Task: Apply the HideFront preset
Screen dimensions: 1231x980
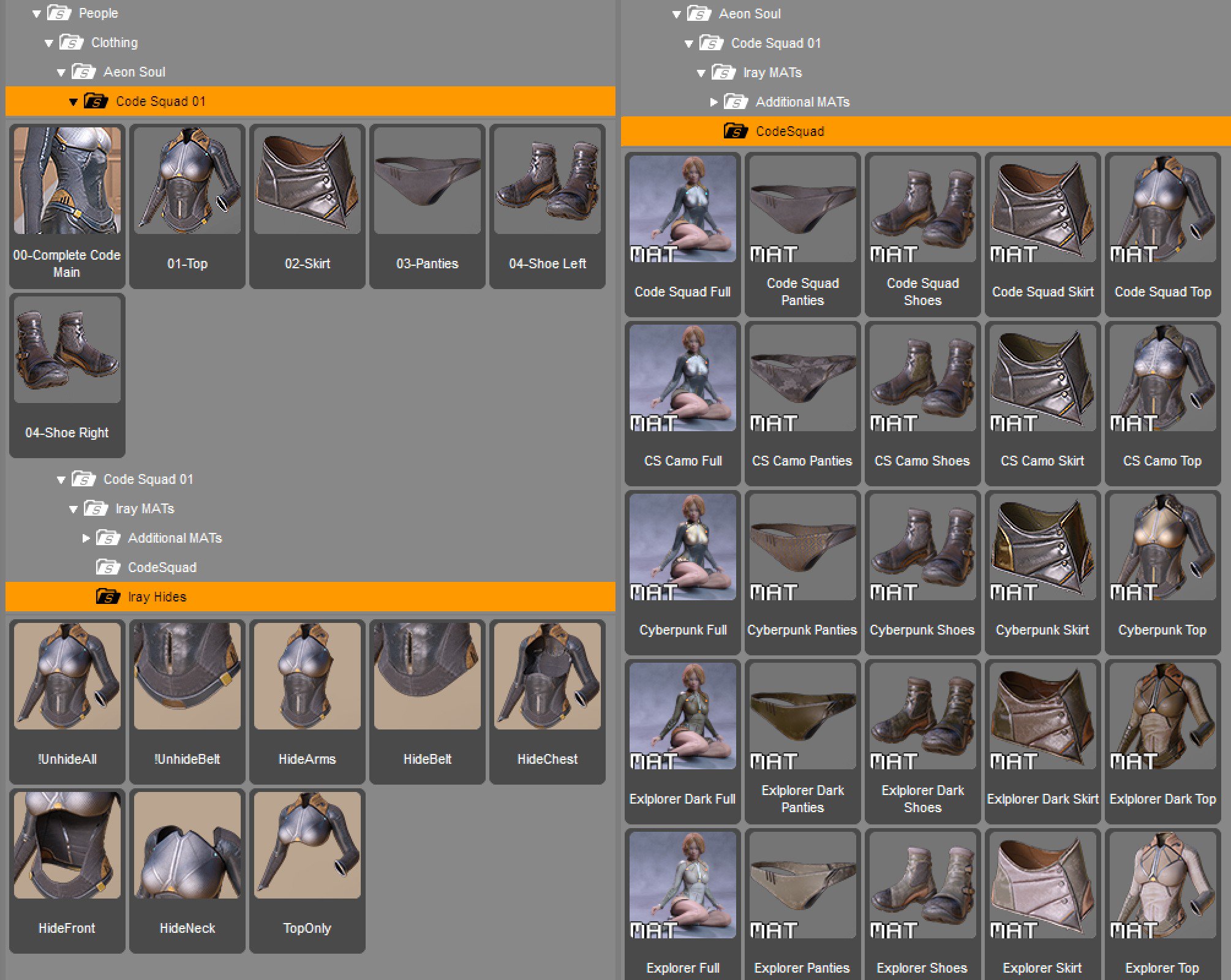Action: coord(67,870)
